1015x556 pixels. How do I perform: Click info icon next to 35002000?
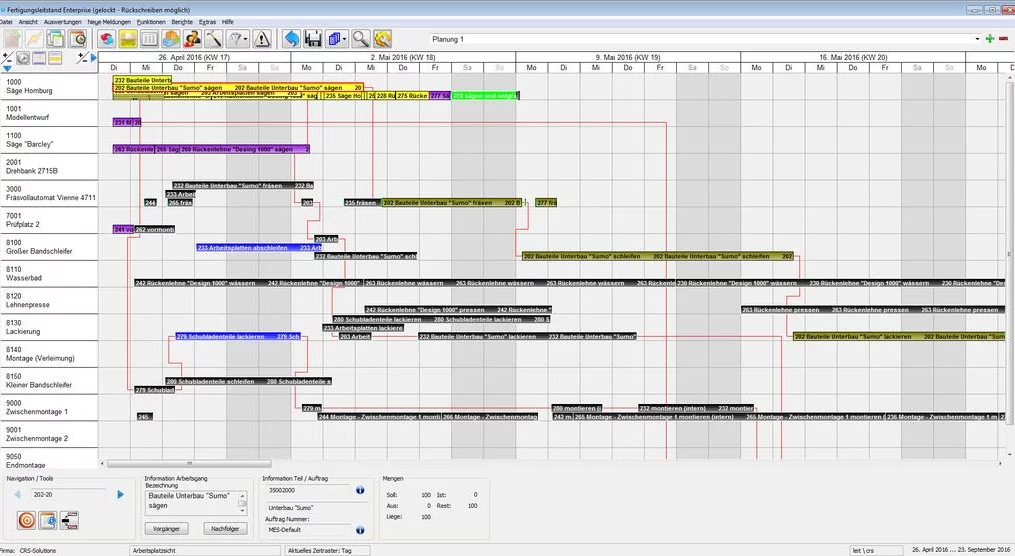click(x=359, y=491)
